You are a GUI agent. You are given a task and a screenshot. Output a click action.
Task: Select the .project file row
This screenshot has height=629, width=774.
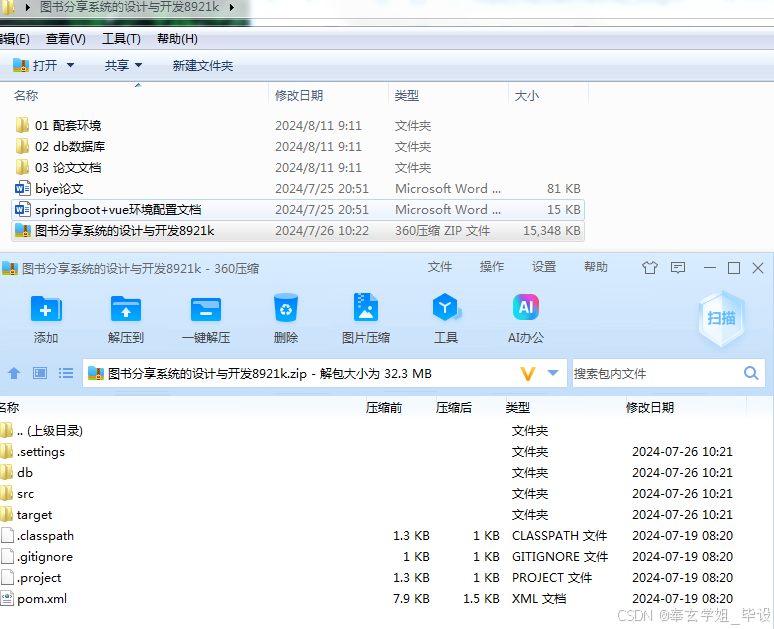click(375, 577)
